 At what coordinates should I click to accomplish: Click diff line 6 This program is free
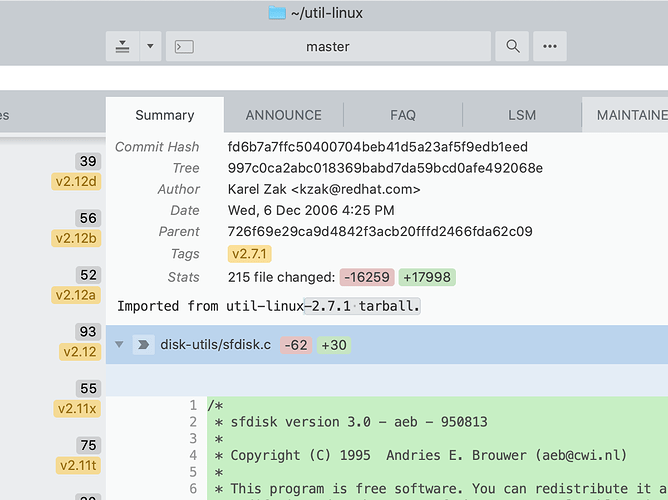tap(441, 489)
